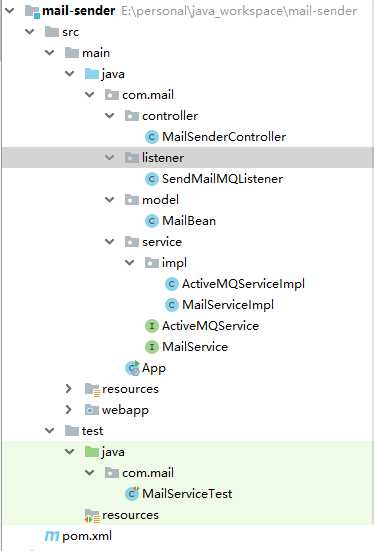374x551 pixels.
Task: Click the Maven pom.xml file icon
Action: click(x=52, y=536)
